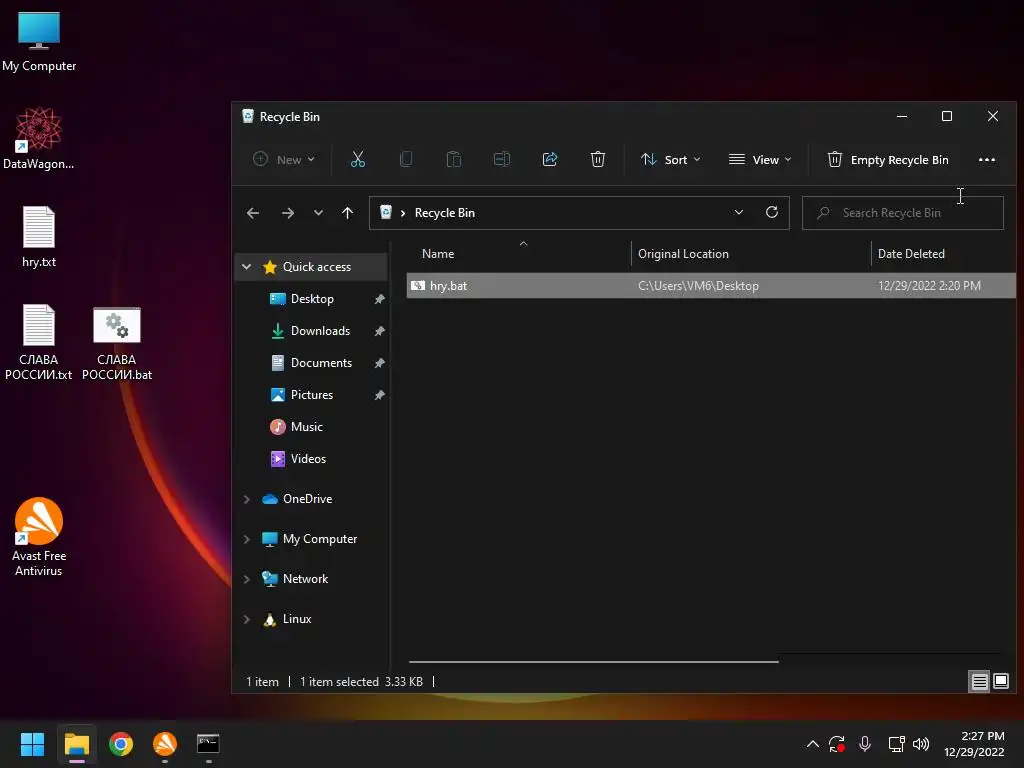Click the horizontal scrollbar in file list
Viewport: 1024px width, 768px height.
coord(593,662)
